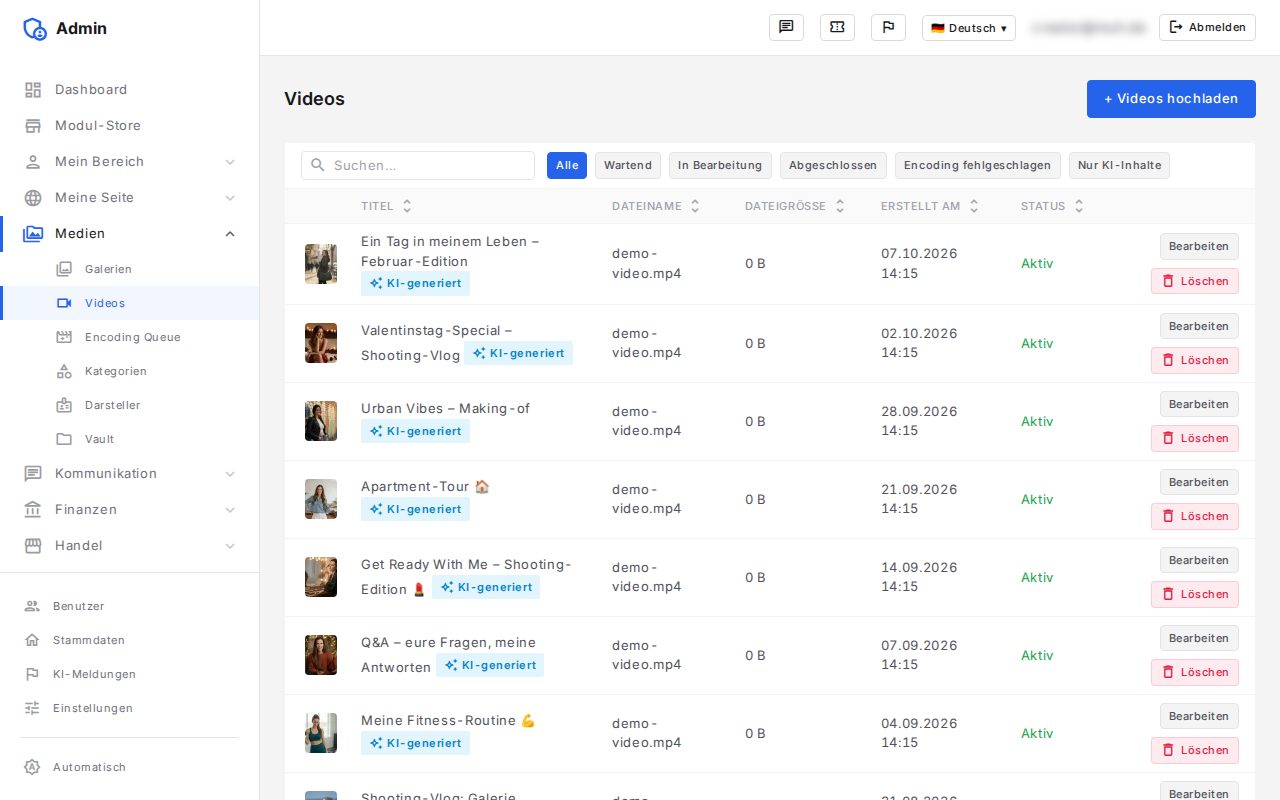Expand the Mein Bereich menu
The width and height of the screenshot is (1280, 800).
tap(129, 162)
